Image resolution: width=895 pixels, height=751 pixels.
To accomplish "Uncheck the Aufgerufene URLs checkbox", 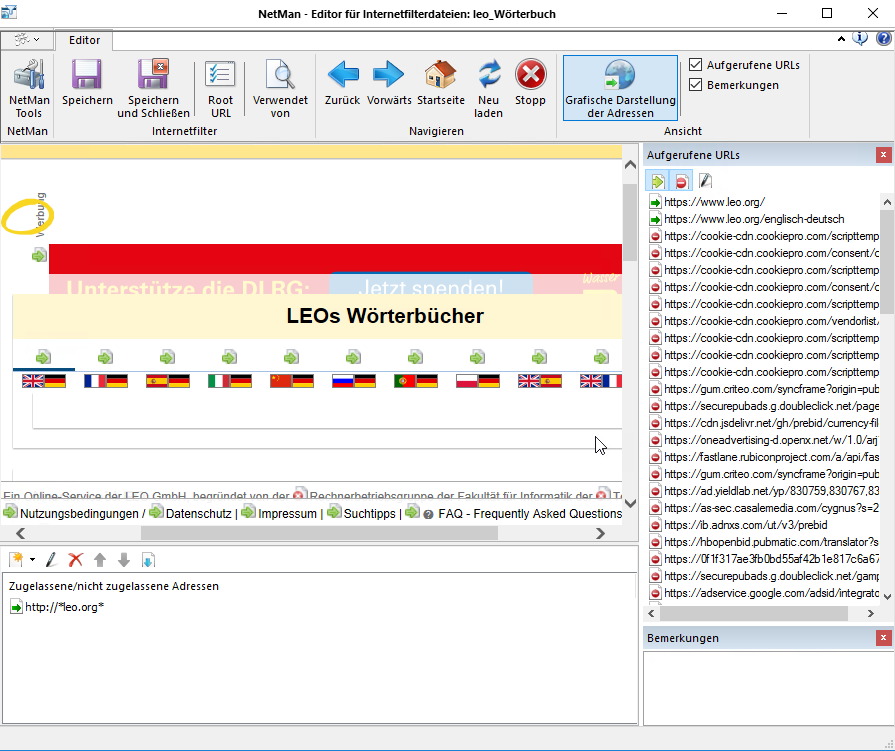I will coord(696,65).
